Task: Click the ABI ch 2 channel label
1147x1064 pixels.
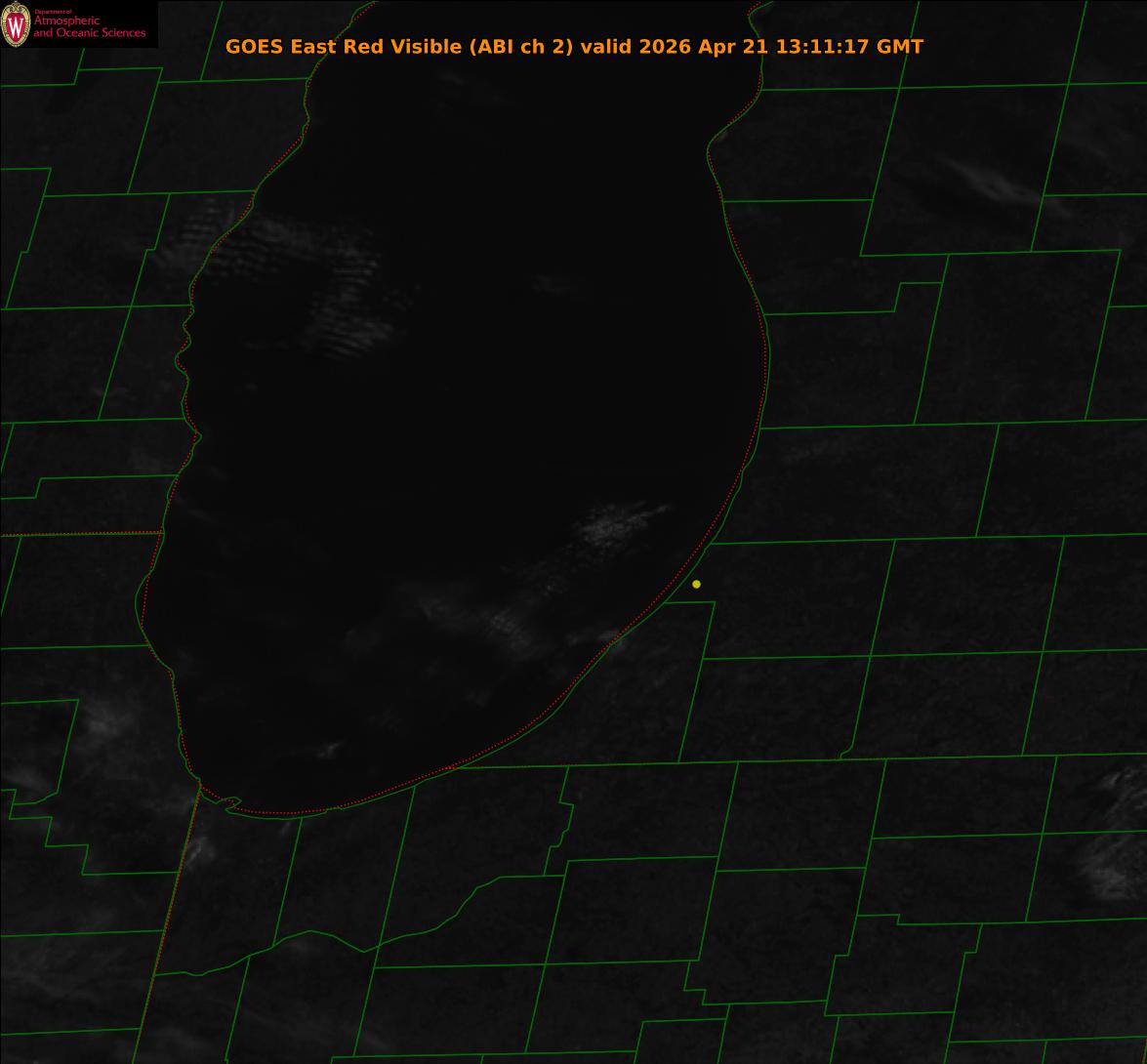Action: click(x=521, y=46)
